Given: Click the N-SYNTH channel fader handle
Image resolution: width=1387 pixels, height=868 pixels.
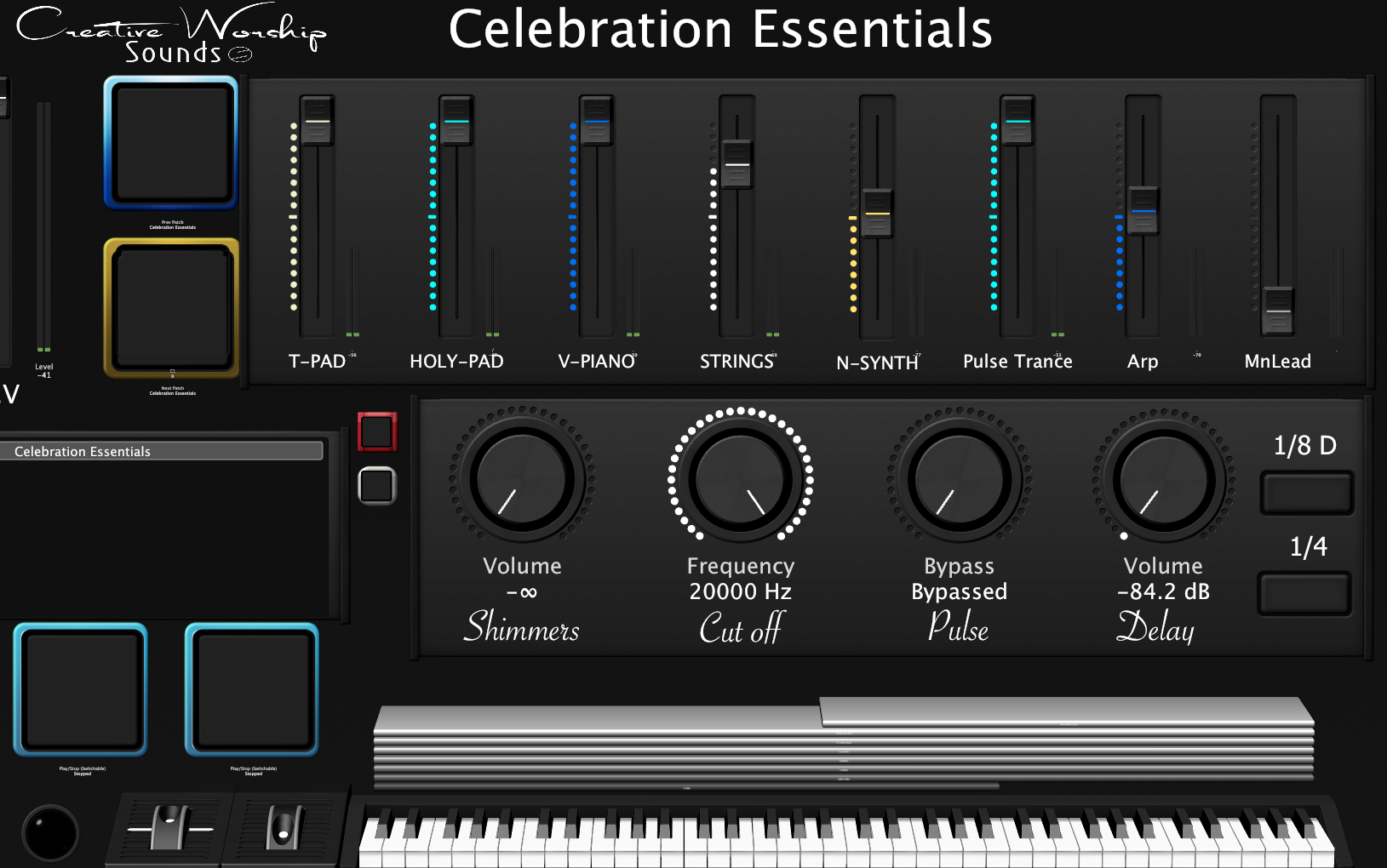Looking at the screenshot, I should pyautogui.click(x=877, y=213).
